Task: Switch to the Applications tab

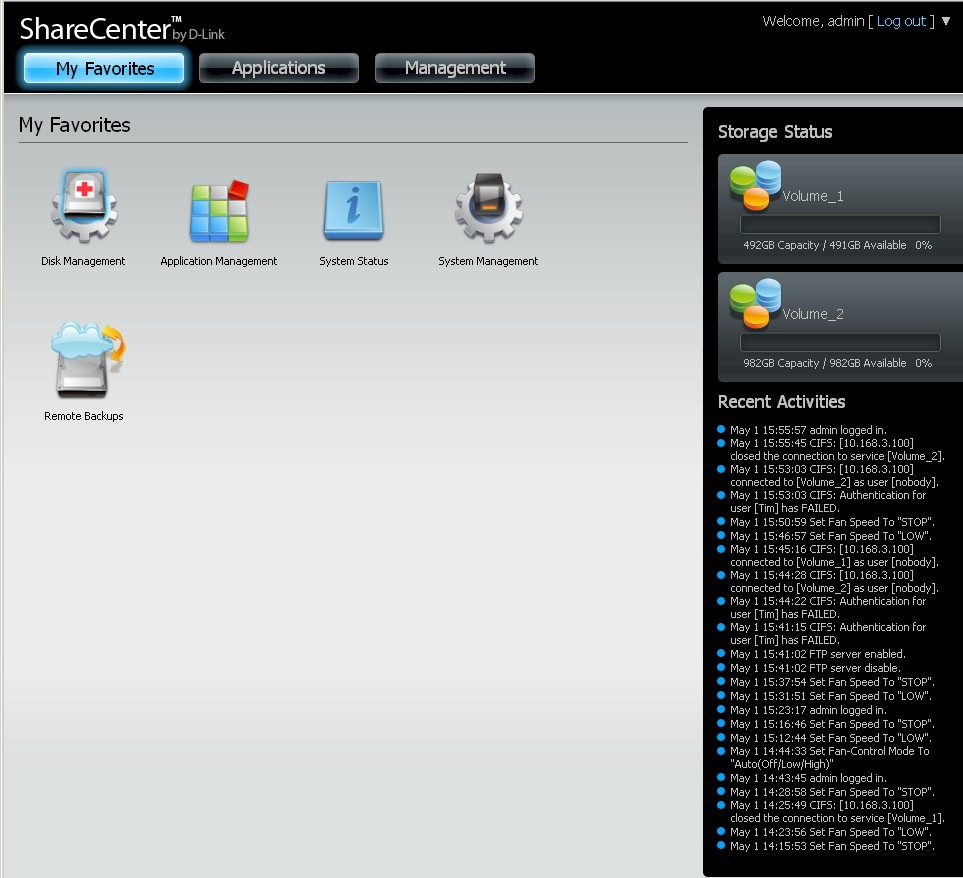Action: point(279,68)
